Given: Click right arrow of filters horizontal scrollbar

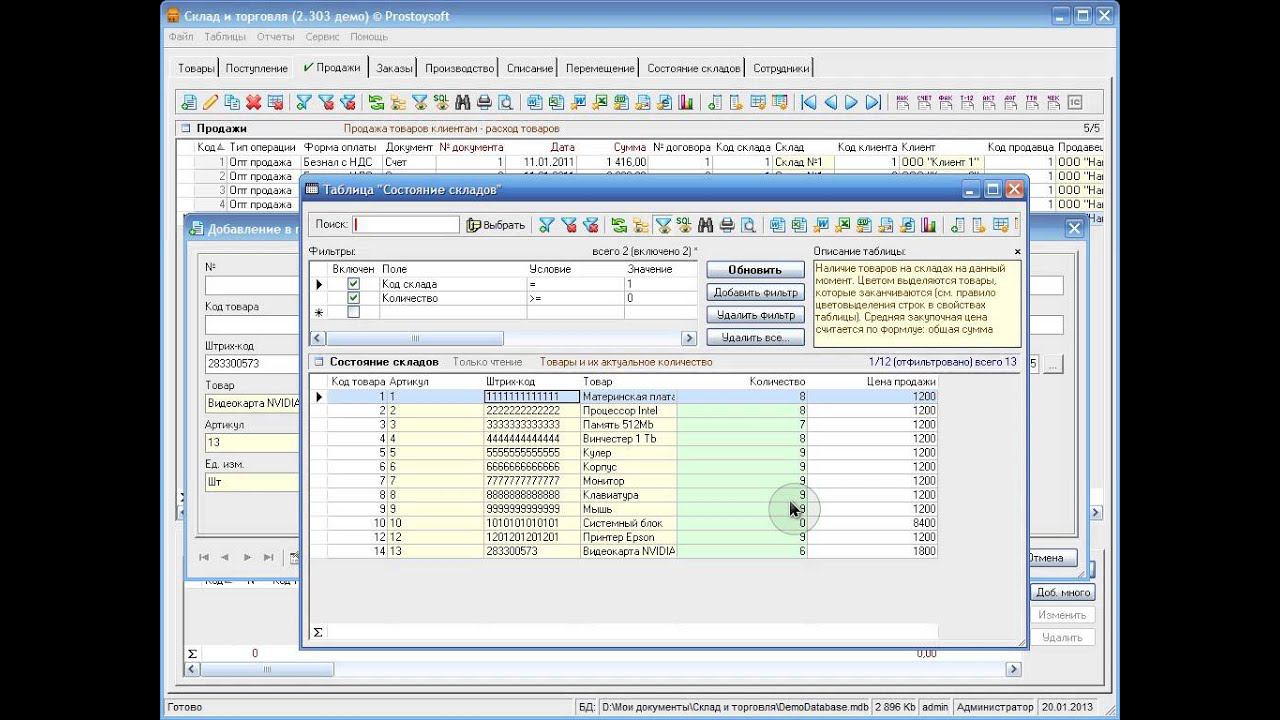Looking at the screenshot, I should (x=688, y=339).
